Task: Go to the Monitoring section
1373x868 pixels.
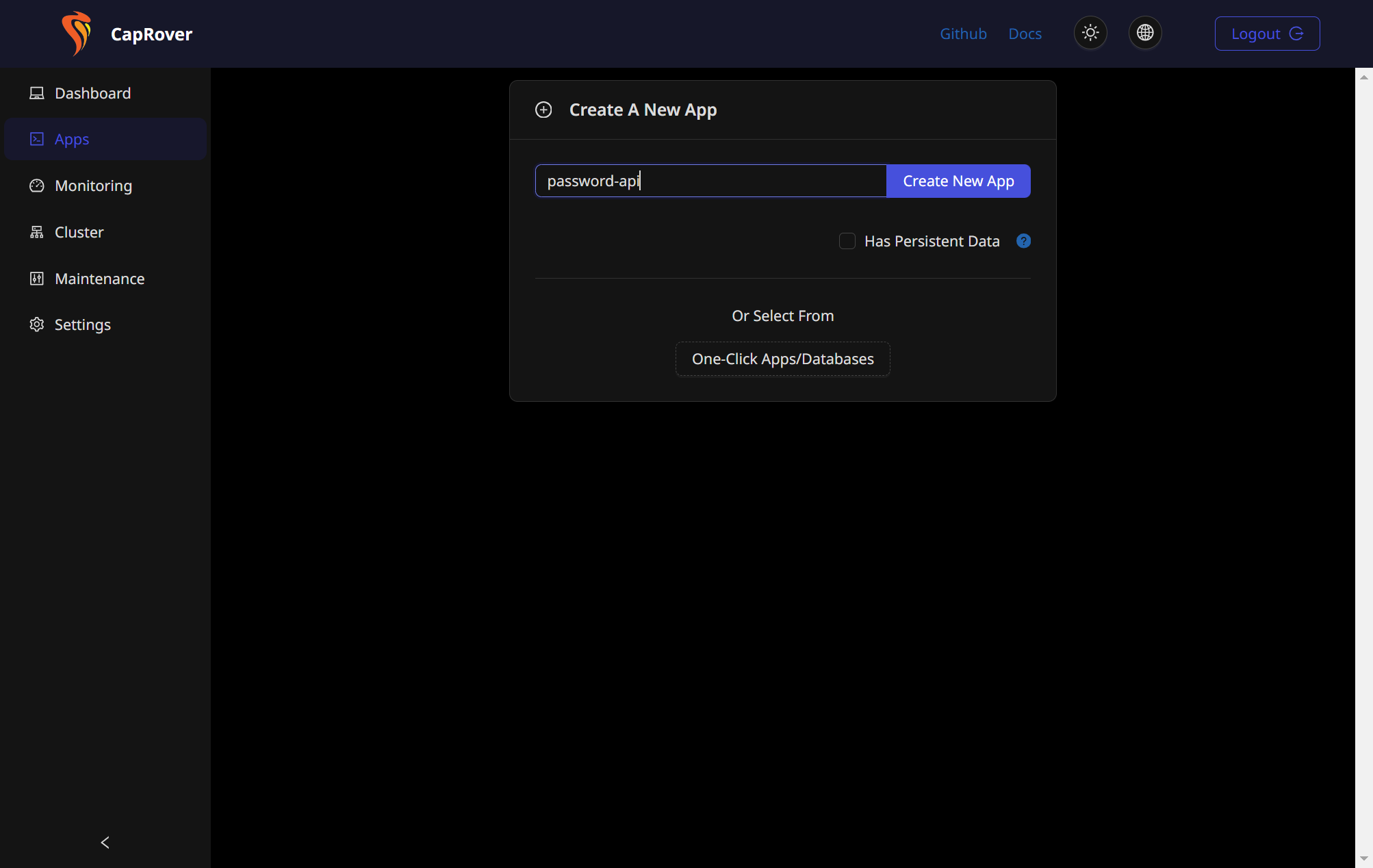Action: pyautogui.click(x=105, y=186)
